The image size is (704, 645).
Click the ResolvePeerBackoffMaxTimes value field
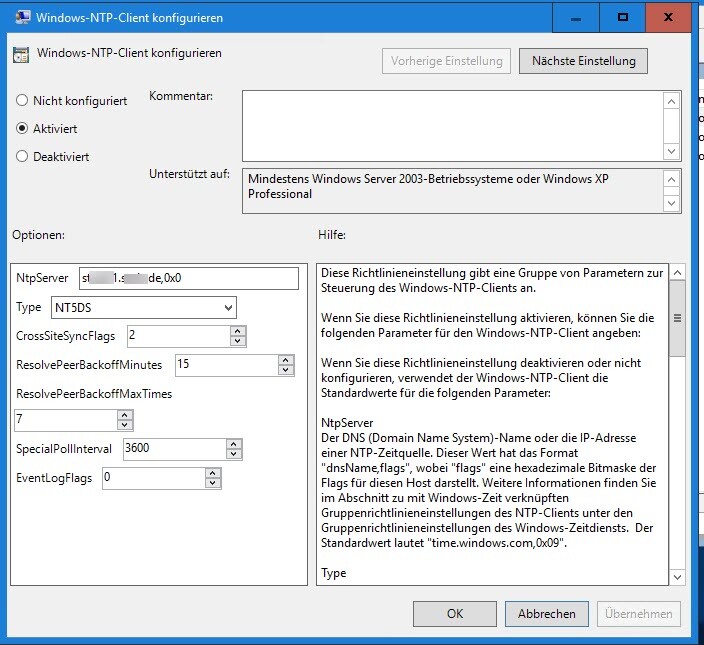tap(66, 420)
